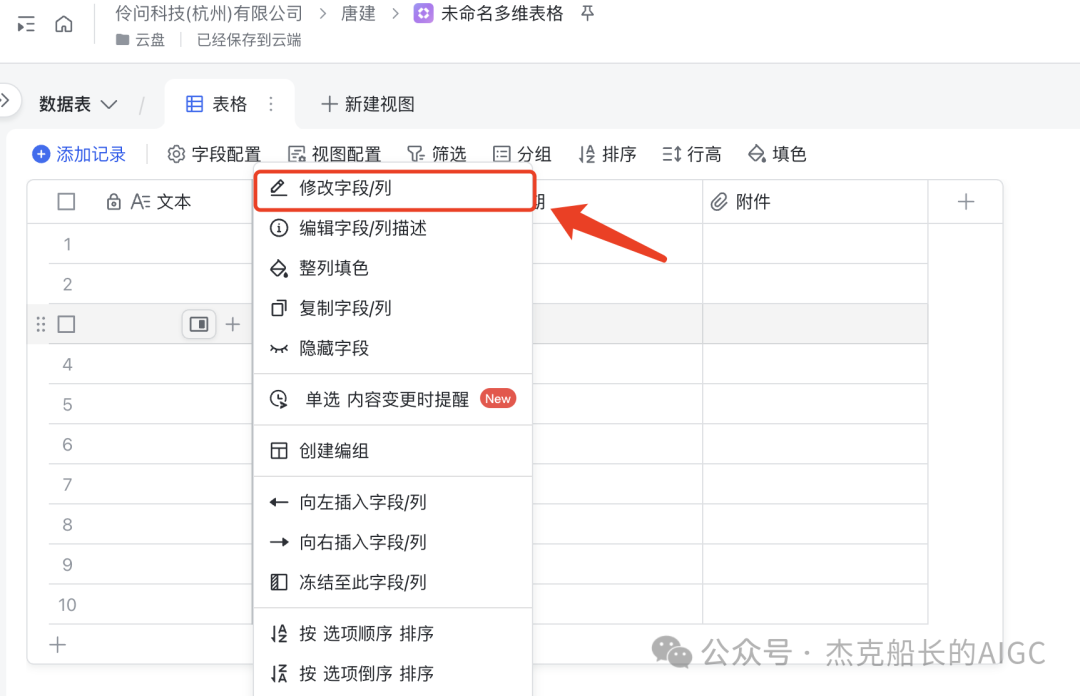Viewport: 1080px width, 696px height.
Task: Choose 编辑字段/列描述 menu item
Action: click(x=394, y=228)
